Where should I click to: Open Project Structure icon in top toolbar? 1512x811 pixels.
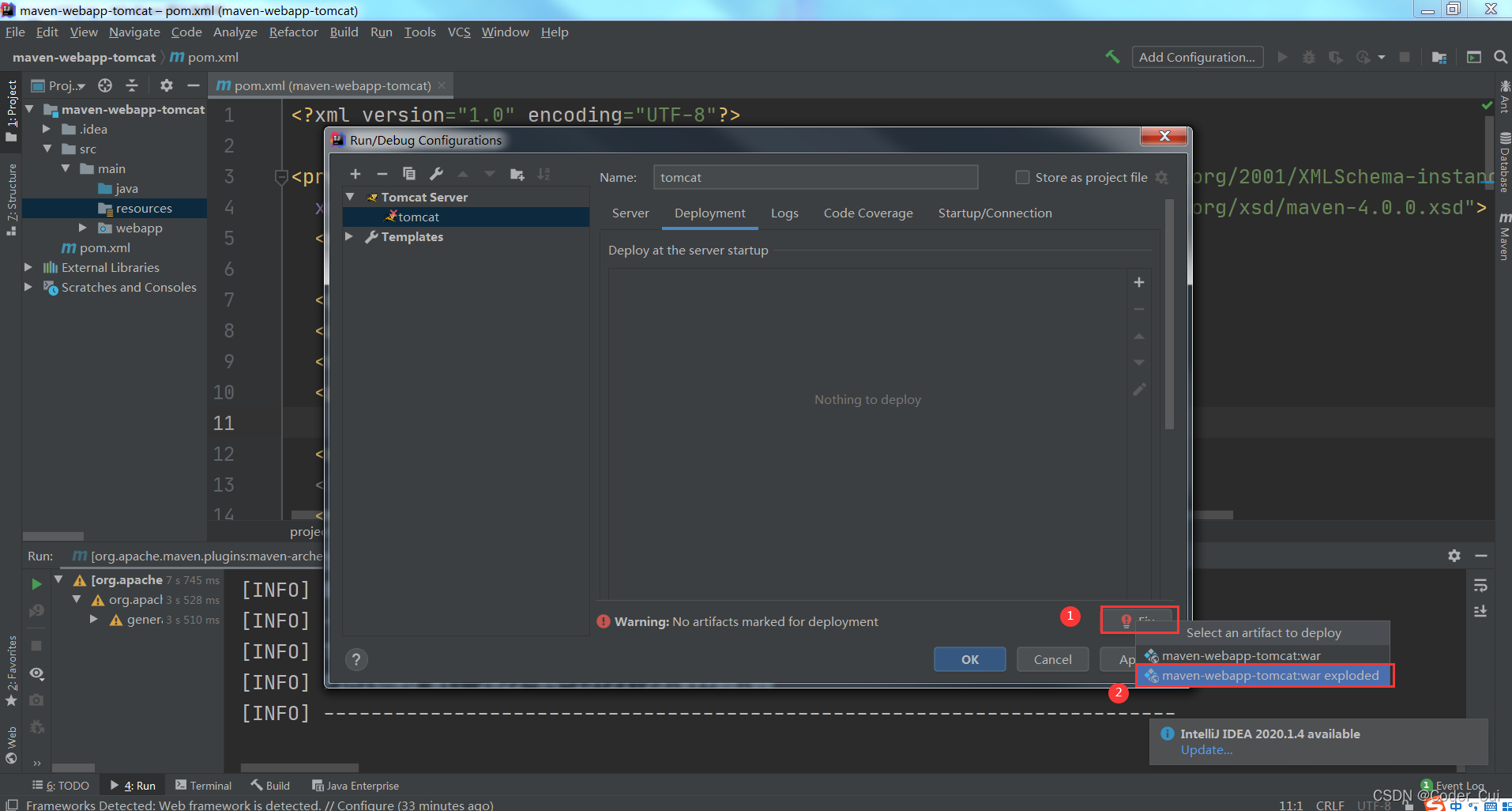click(1439, 57)
